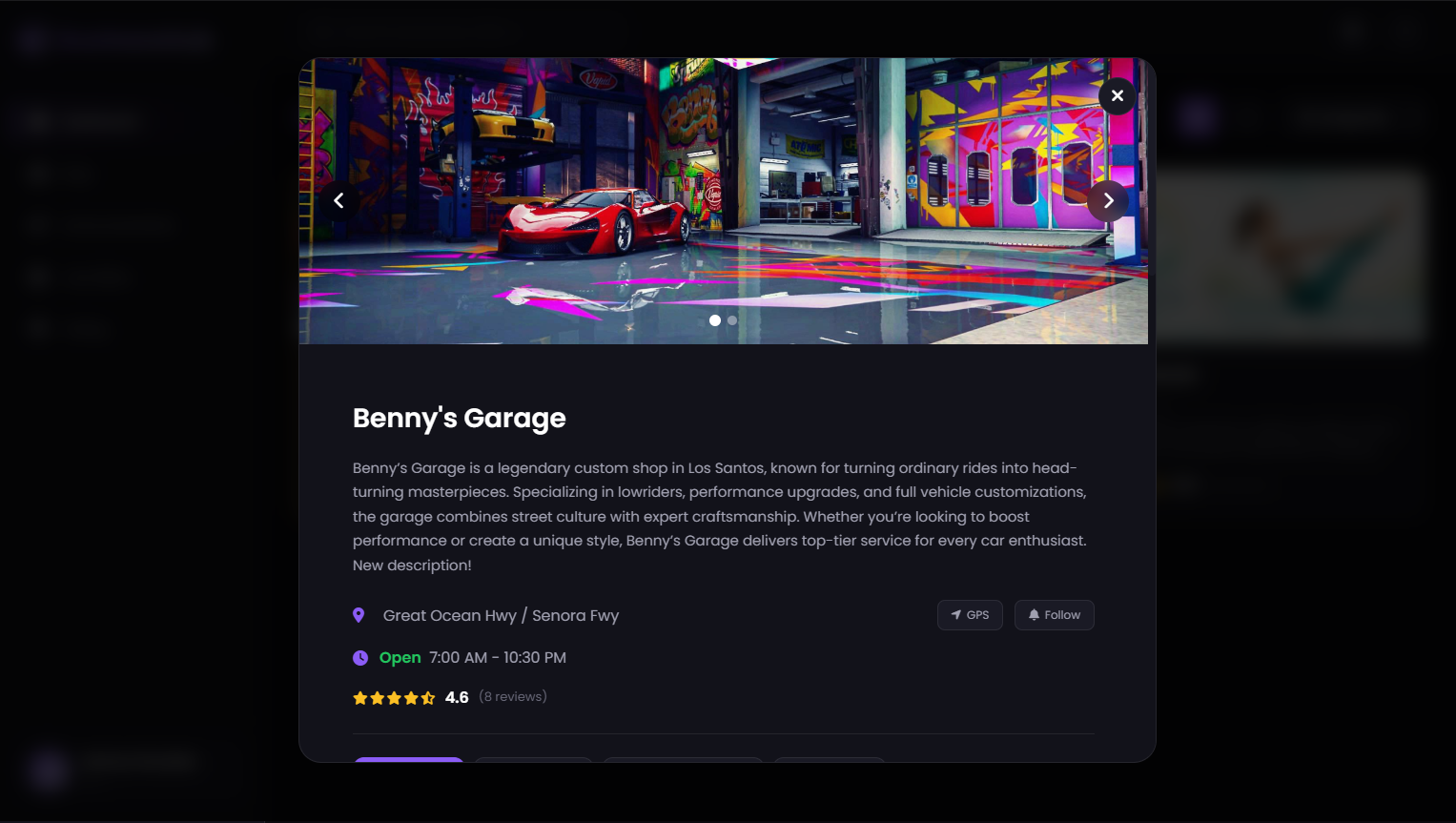This screenshot has width=1456, height=823.
Task: Close the Benny's Garage details popup
Action: (x=1117, y=95)
